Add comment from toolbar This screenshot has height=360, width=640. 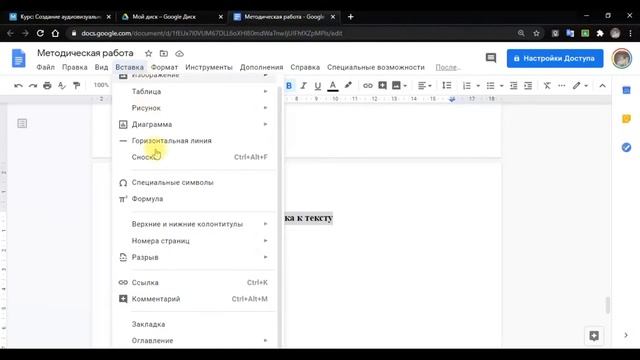pos(382,85)
